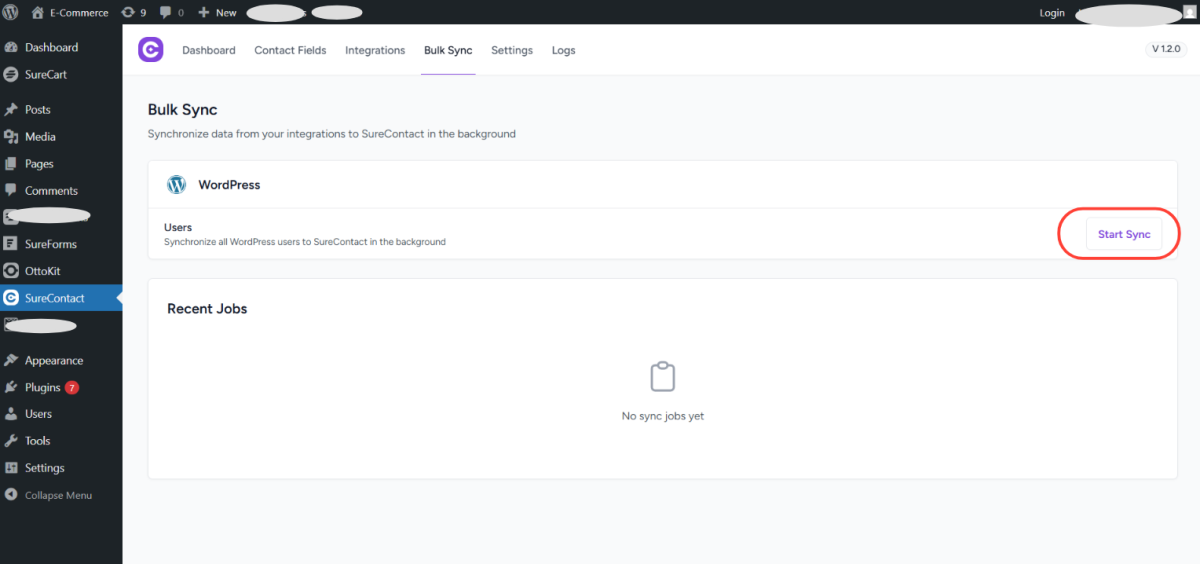
Task: Click the Login link in admin bar
Action: 1052,12
